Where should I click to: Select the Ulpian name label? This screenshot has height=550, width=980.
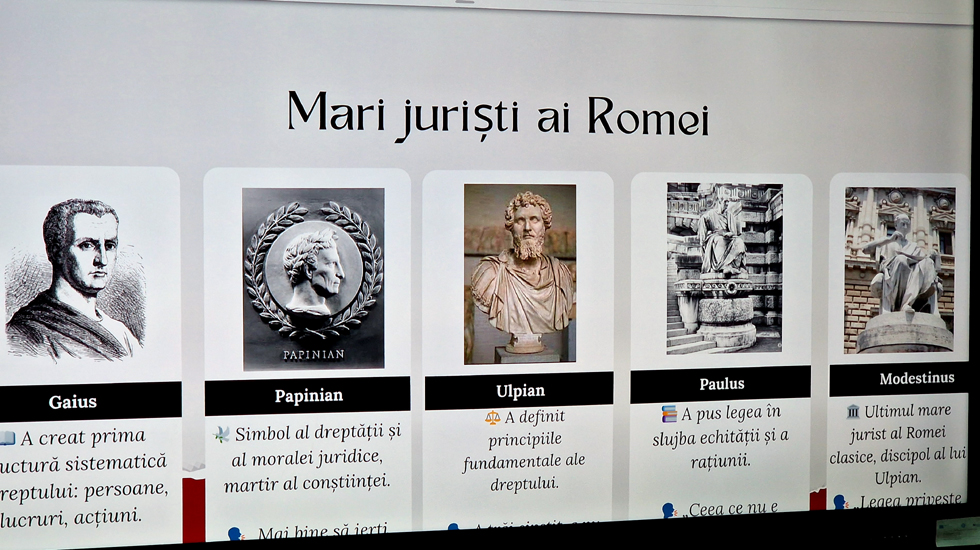pos(518,390)
